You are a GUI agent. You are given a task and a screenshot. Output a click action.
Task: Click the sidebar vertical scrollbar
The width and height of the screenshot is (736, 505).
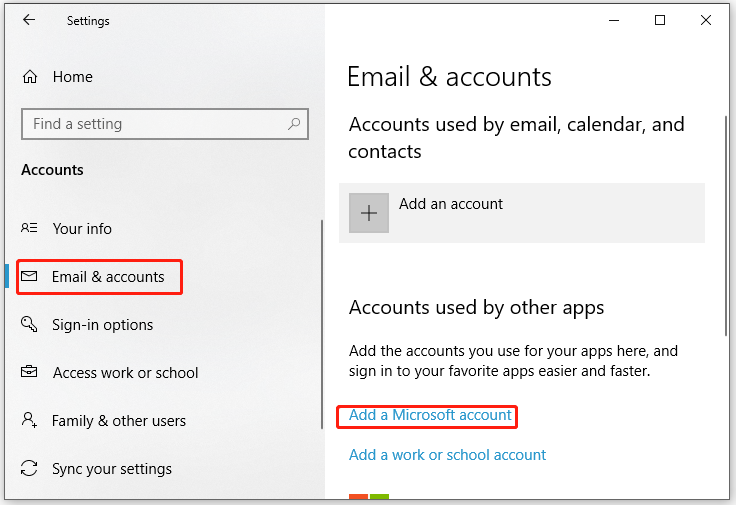tap(322, 324)
